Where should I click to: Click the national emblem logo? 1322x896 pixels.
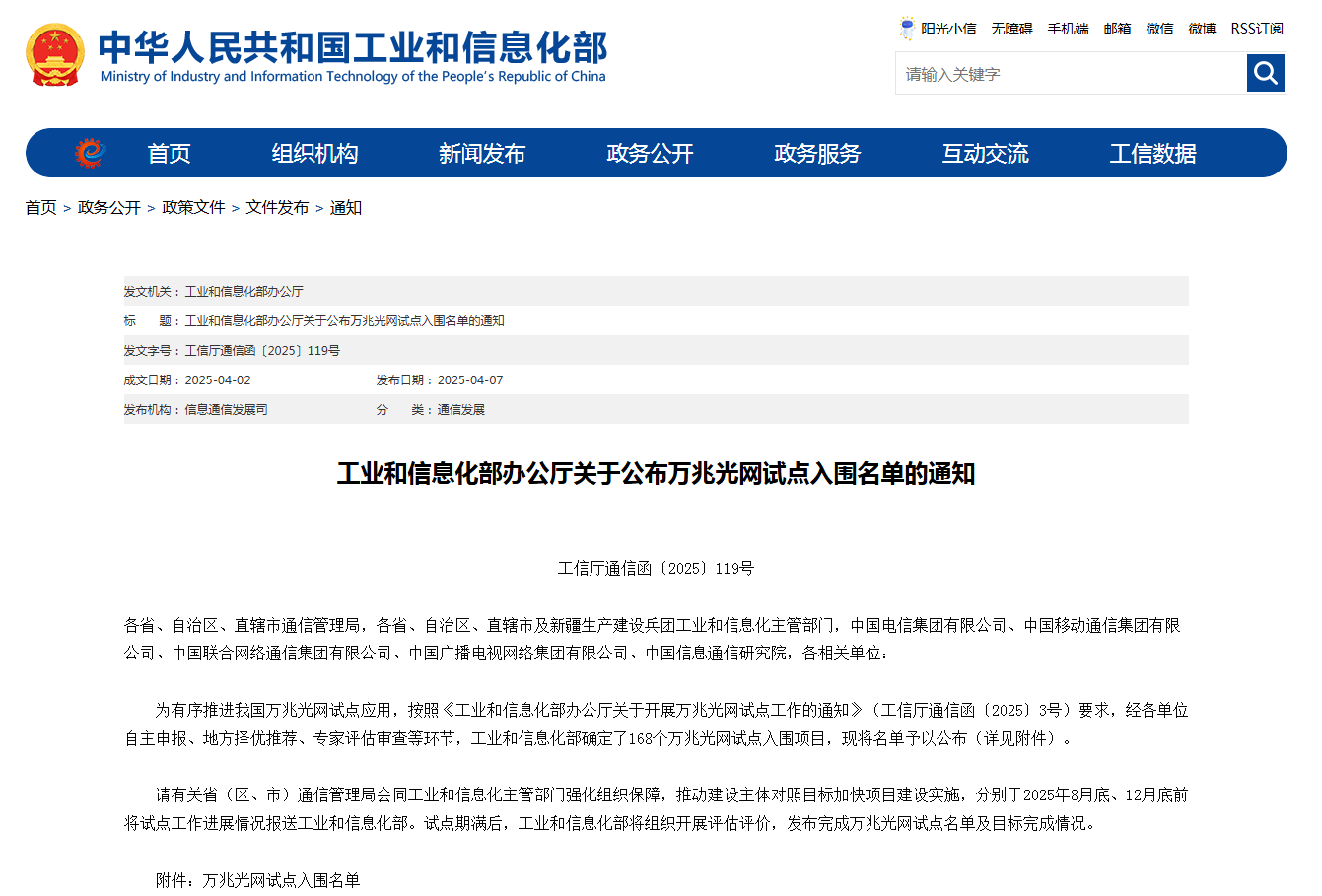click(55, 55)
